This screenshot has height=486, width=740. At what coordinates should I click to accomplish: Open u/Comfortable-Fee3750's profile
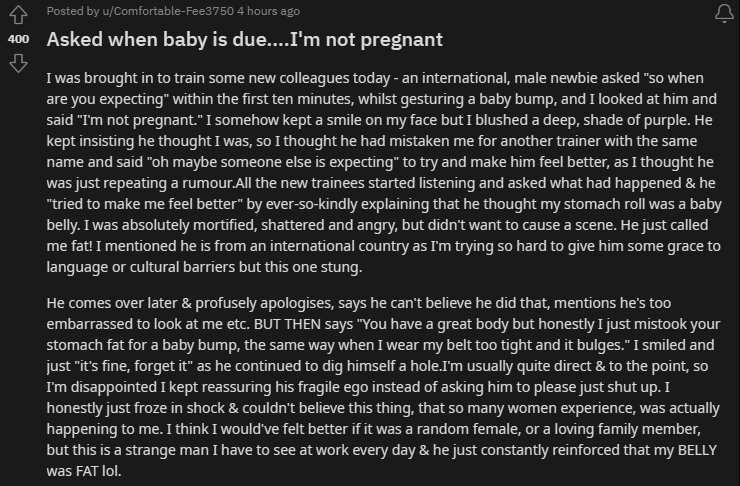coord(168,11)
